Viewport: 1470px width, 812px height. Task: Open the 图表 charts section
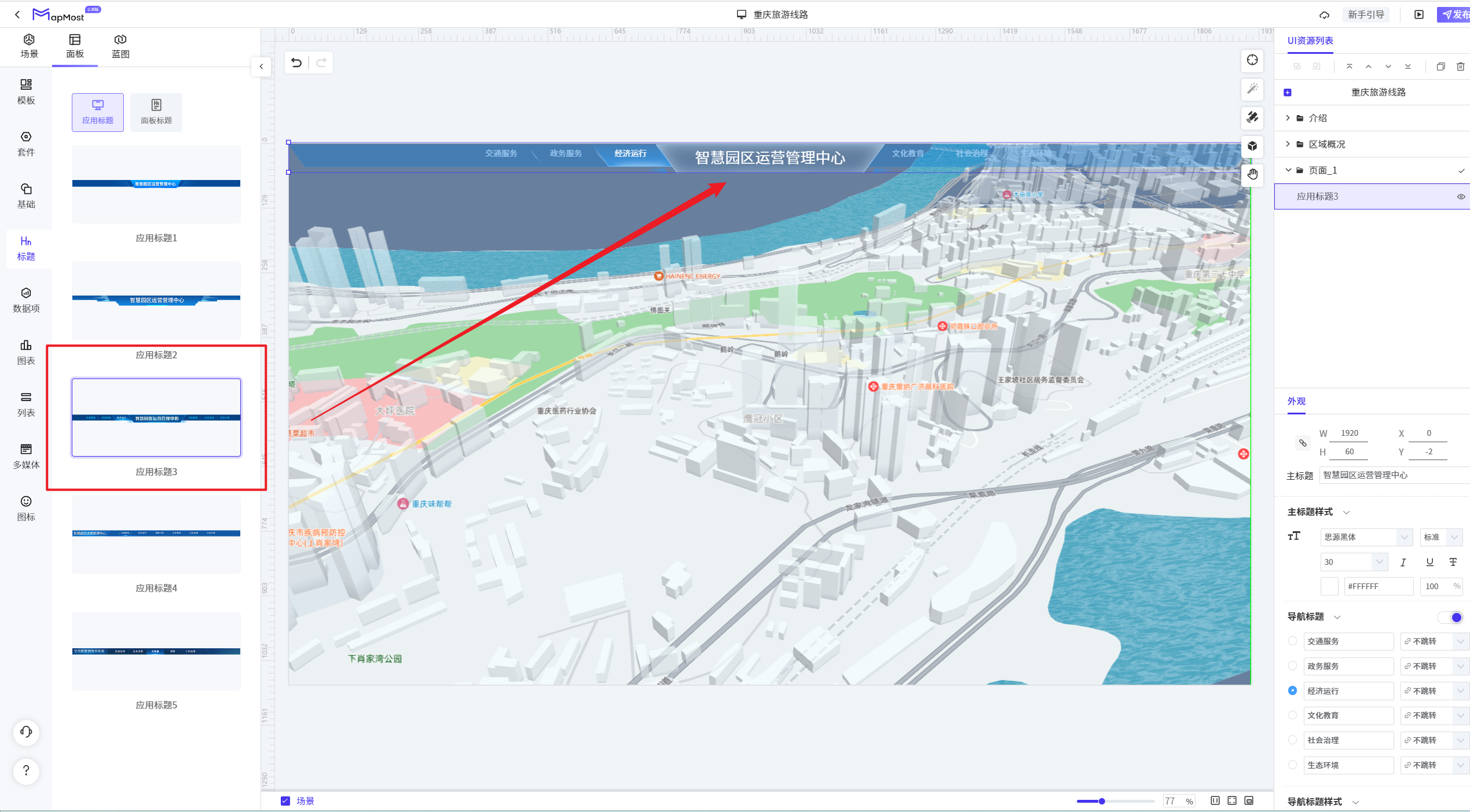click(x=26, y=352)
